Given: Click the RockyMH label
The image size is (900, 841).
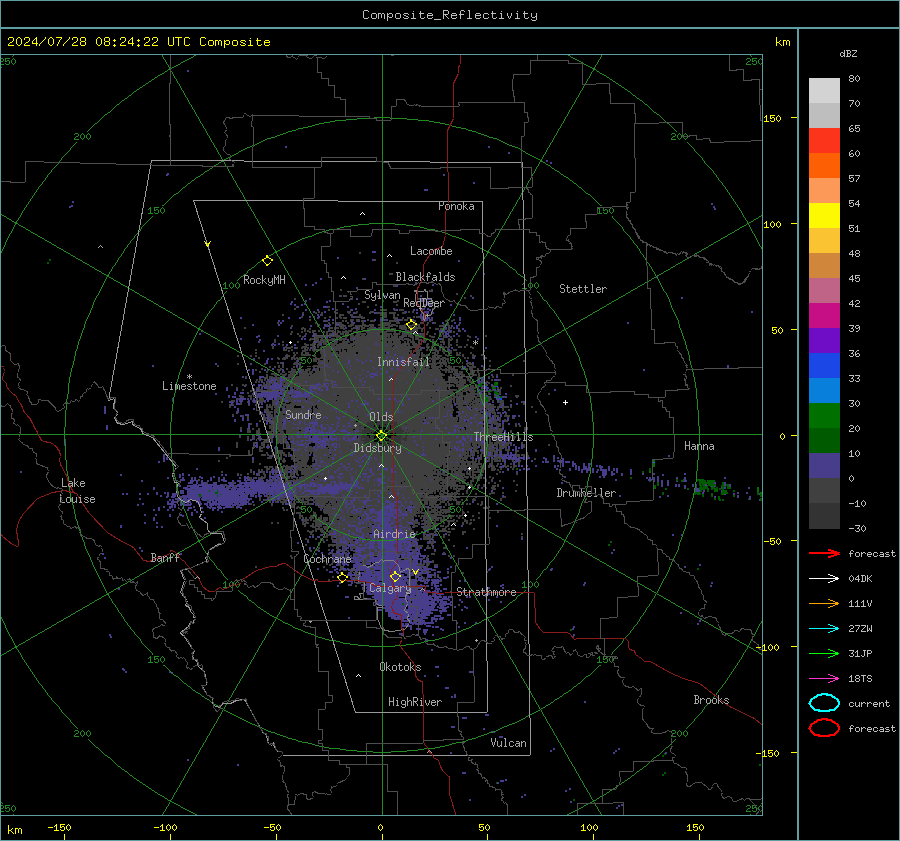Looking at the screenshot, I should click(264, 280).
